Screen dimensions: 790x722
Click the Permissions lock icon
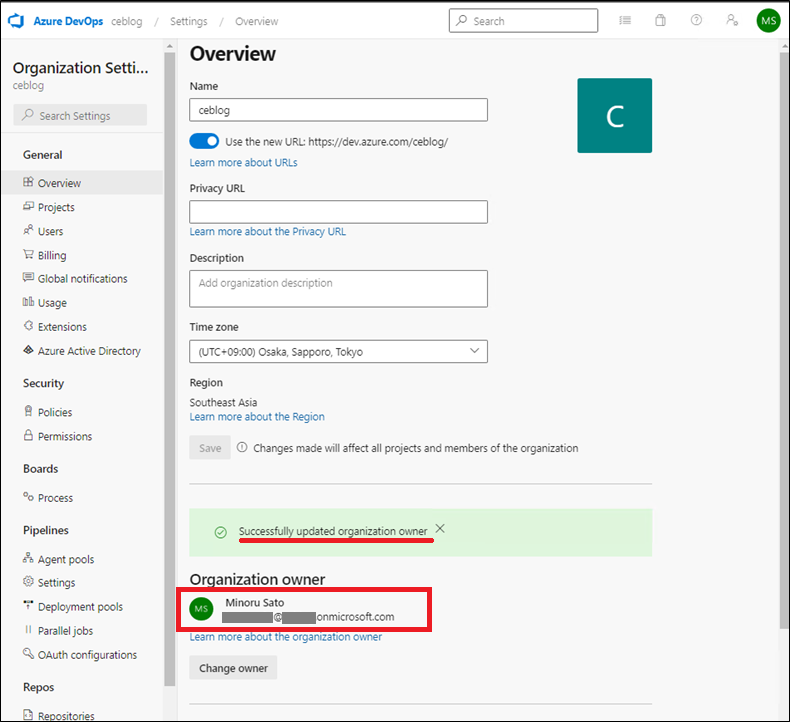pos(28,435)
